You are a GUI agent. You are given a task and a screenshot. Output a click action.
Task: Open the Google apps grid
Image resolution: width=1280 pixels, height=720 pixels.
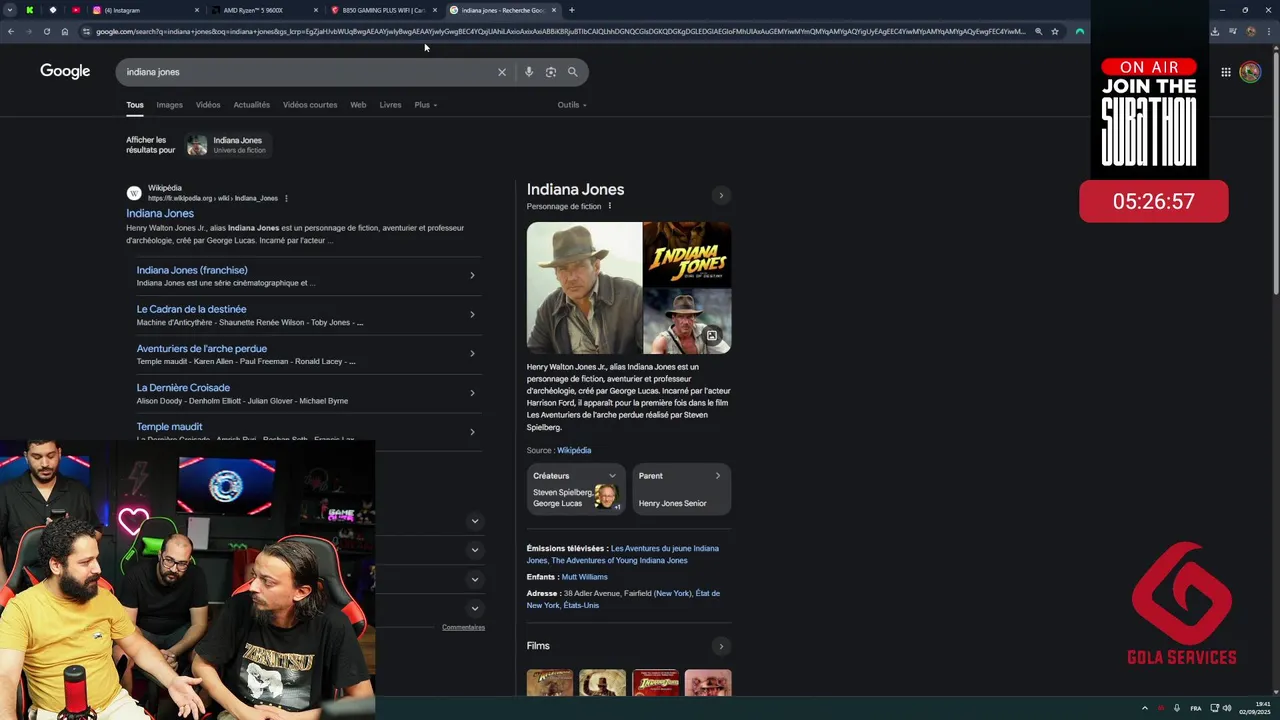(x=1226, y=72)
